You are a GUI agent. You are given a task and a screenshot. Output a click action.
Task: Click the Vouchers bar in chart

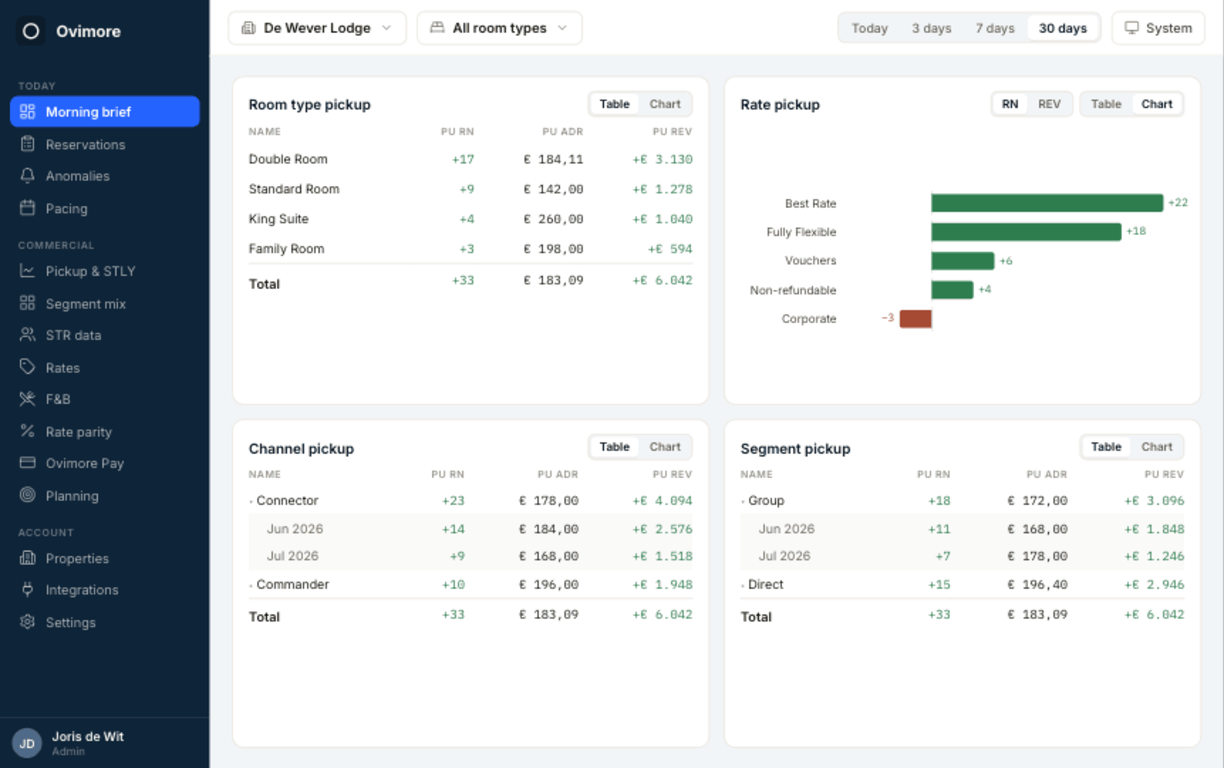[963, 261]
